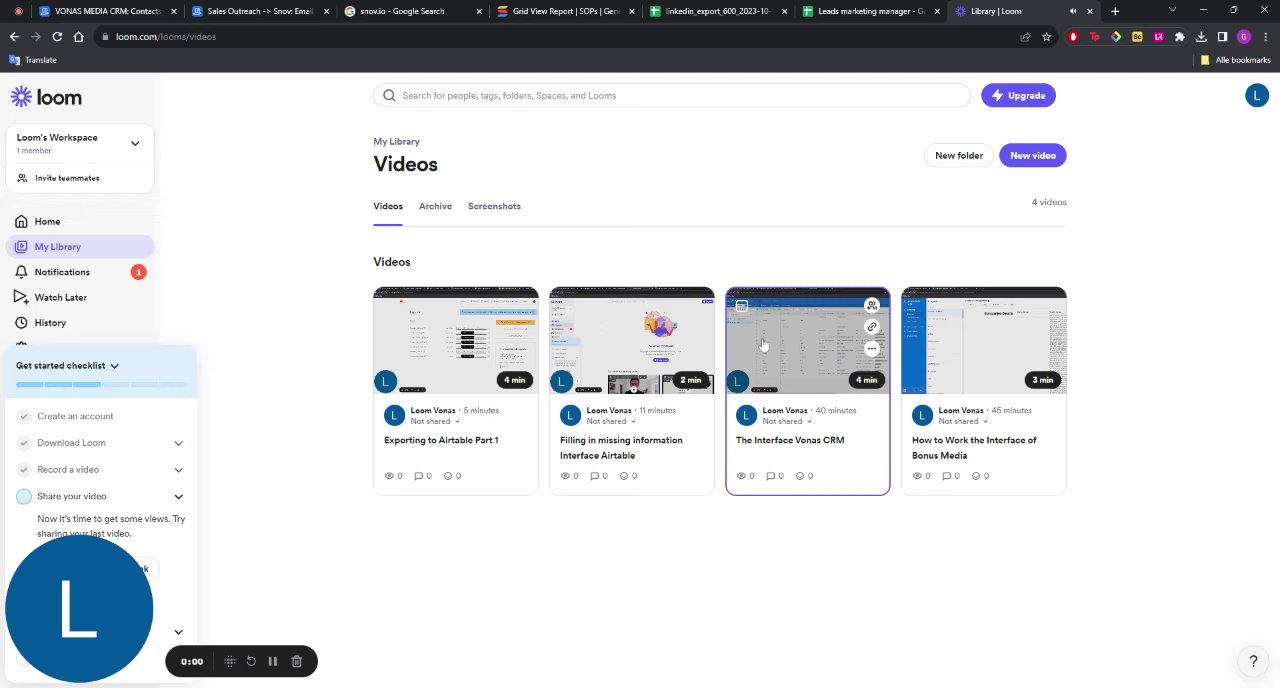Click the Translate bookmark
The image size is (1280, 688).
33,60
